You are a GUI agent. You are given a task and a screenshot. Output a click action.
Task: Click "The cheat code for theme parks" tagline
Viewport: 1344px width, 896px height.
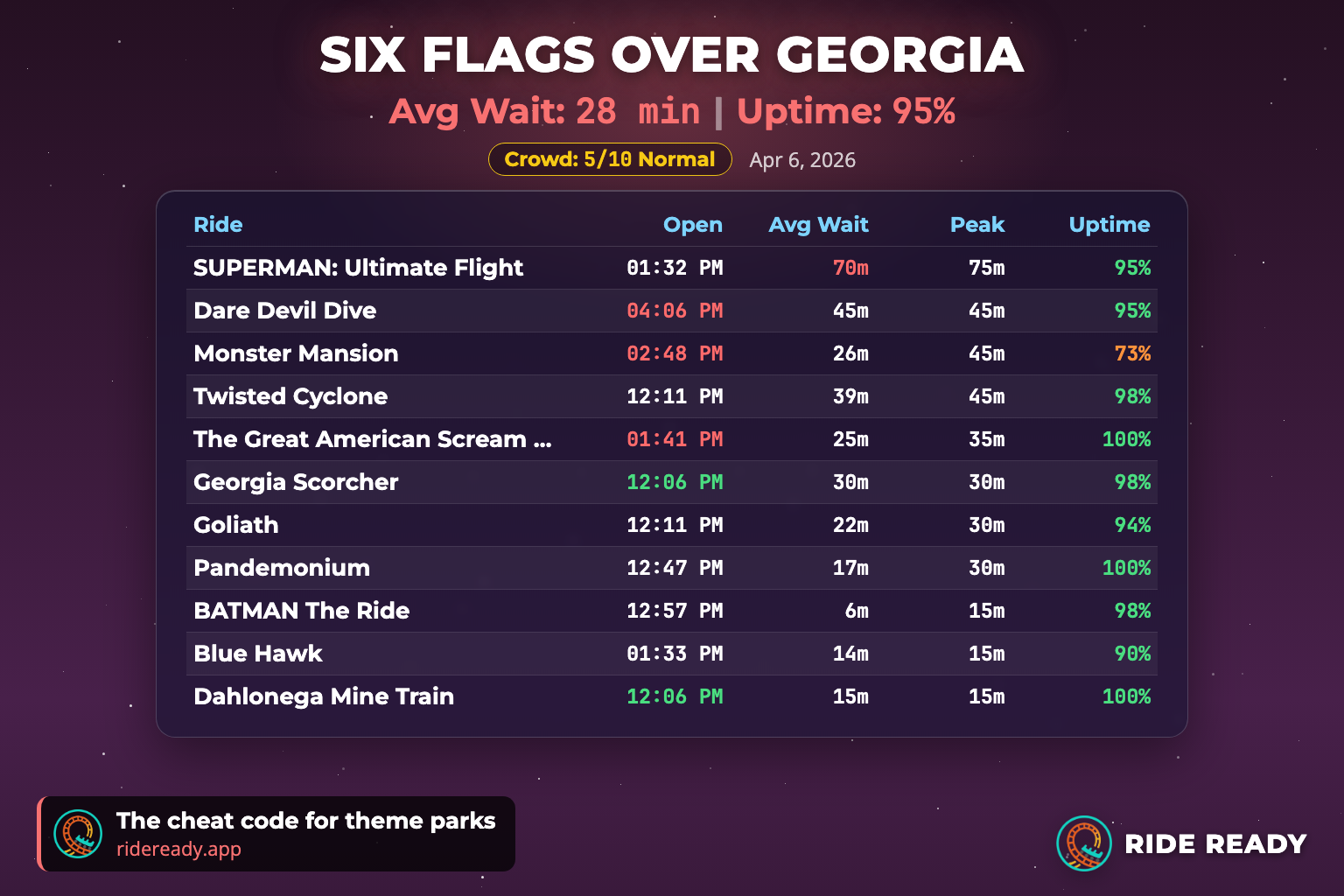pyautogui.click(x=305, y=821)
